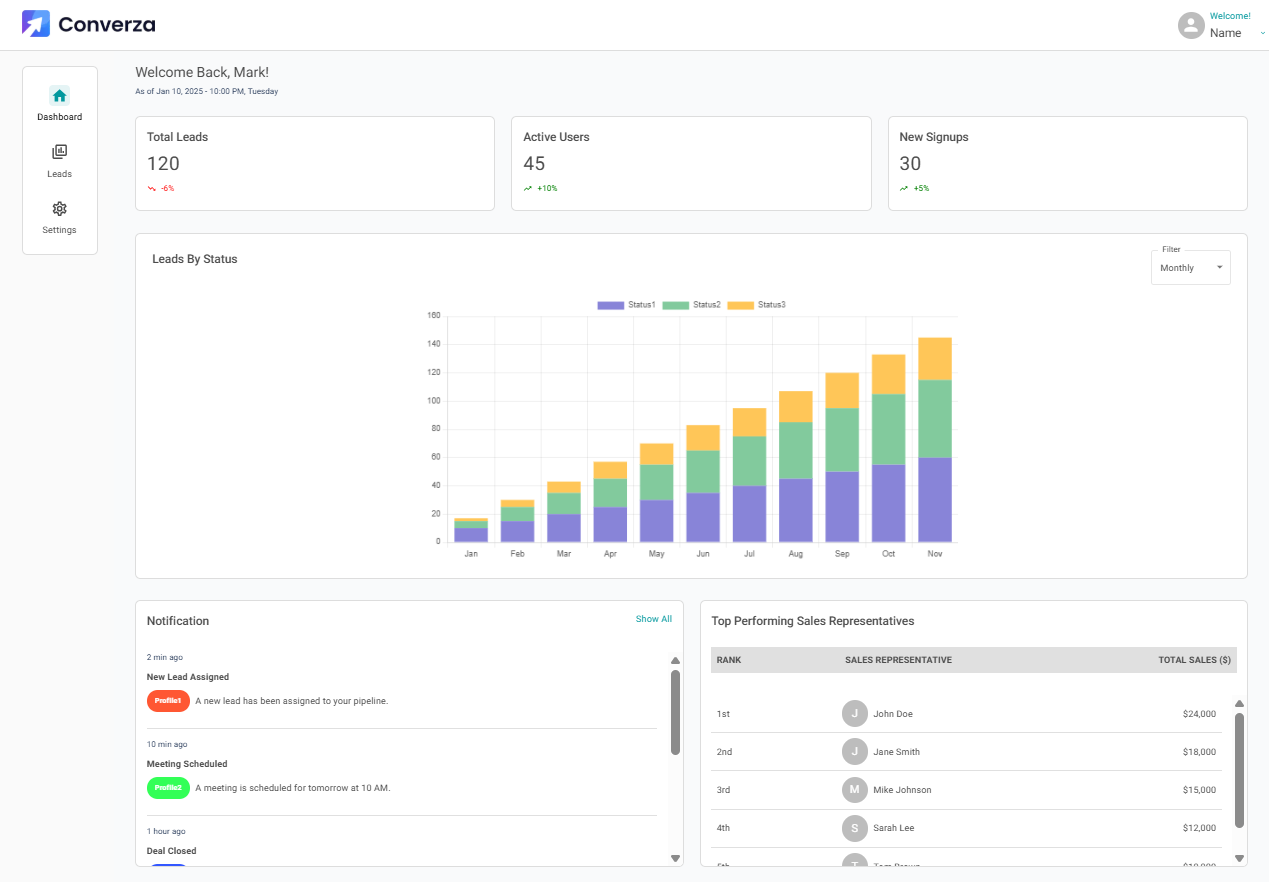The height and width of the screenshot is (882, 1269).
Task: Click the New Lead Assigned notification title
Action: point(188,677)
